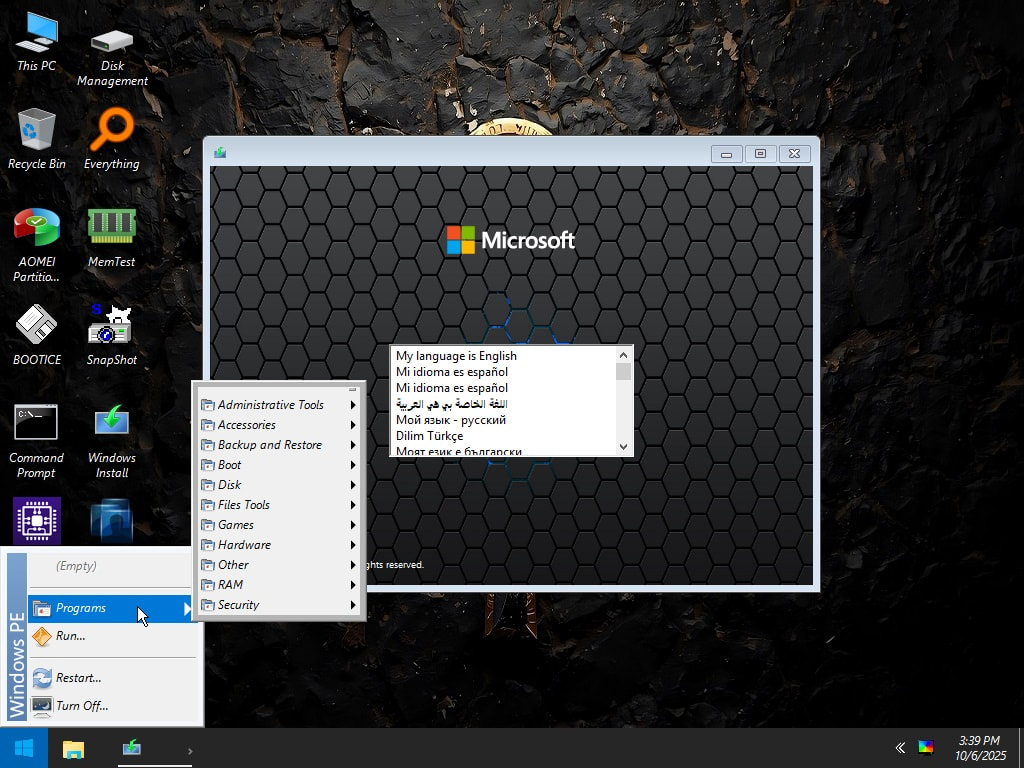The image size is (1024, 768).
Task: Expand hidden icons with the taskbar chevron
Action: (899, 747)
